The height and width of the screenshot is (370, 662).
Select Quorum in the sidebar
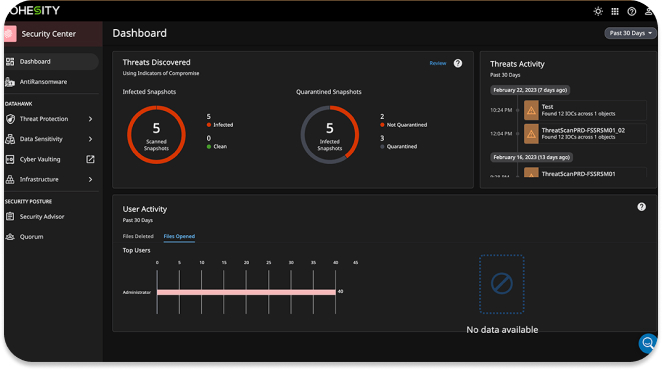52,237
